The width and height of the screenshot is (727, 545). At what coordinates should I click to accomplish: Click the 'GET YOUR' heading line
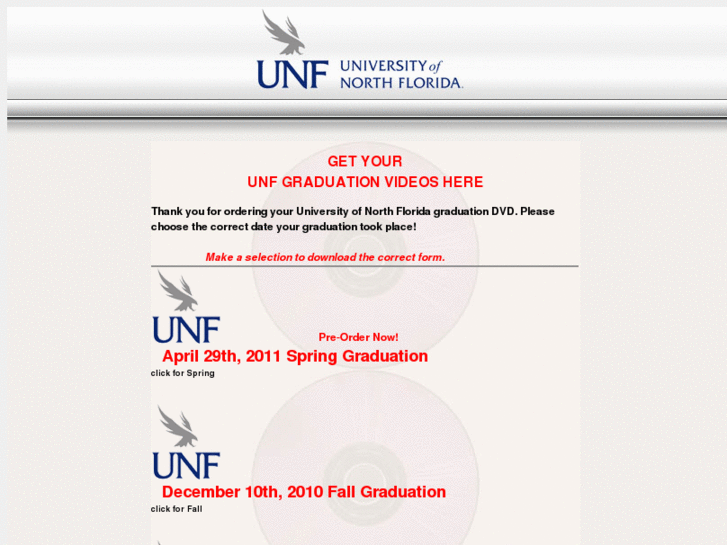(x=365, y=161)
